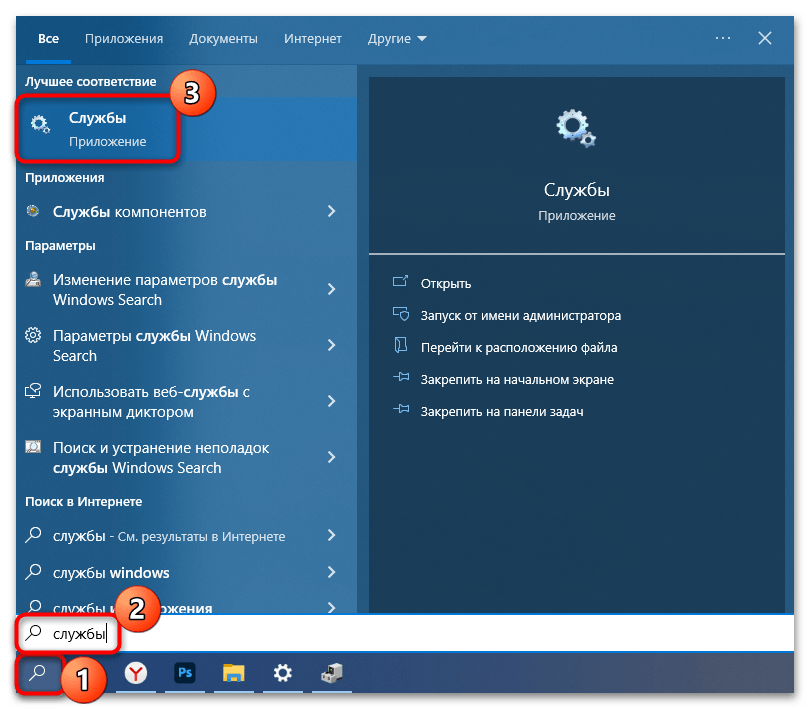Click the last taskbar app icon
This screenshot has height=709, width=810.
click(331, 673)
